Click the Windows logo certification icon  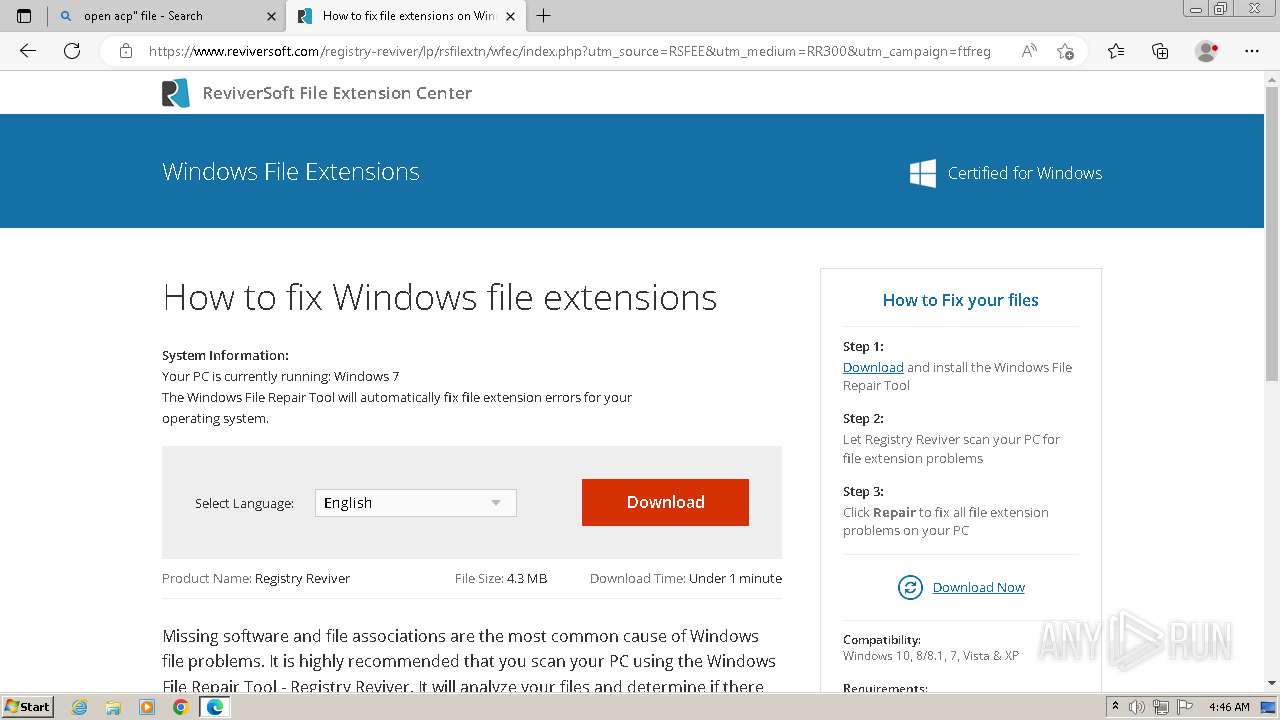coord(923,173)
